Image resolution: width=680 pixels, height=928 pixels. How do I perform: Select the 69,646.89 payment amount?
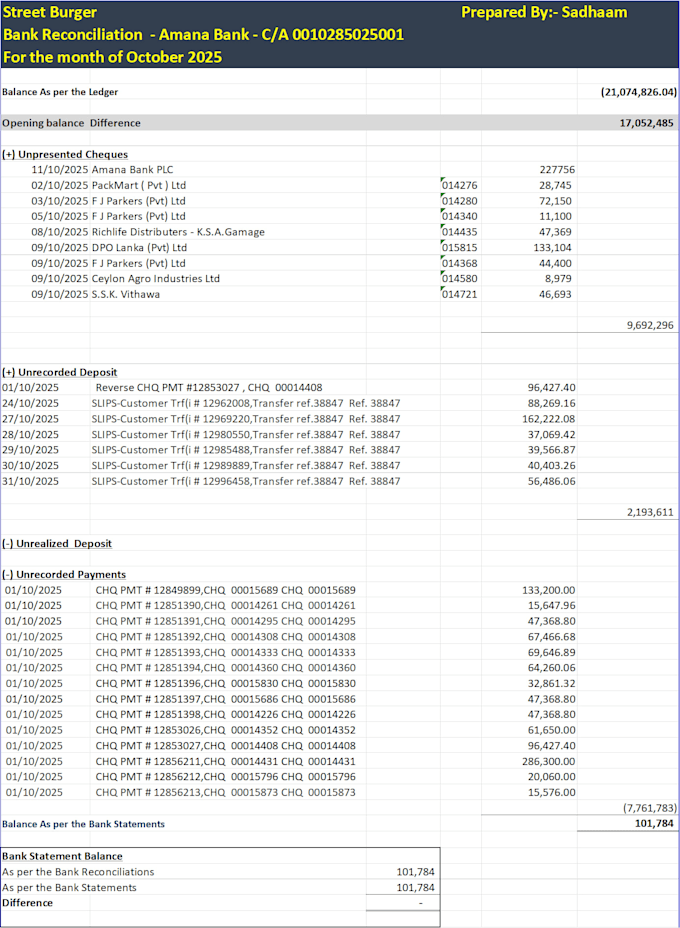552,652
